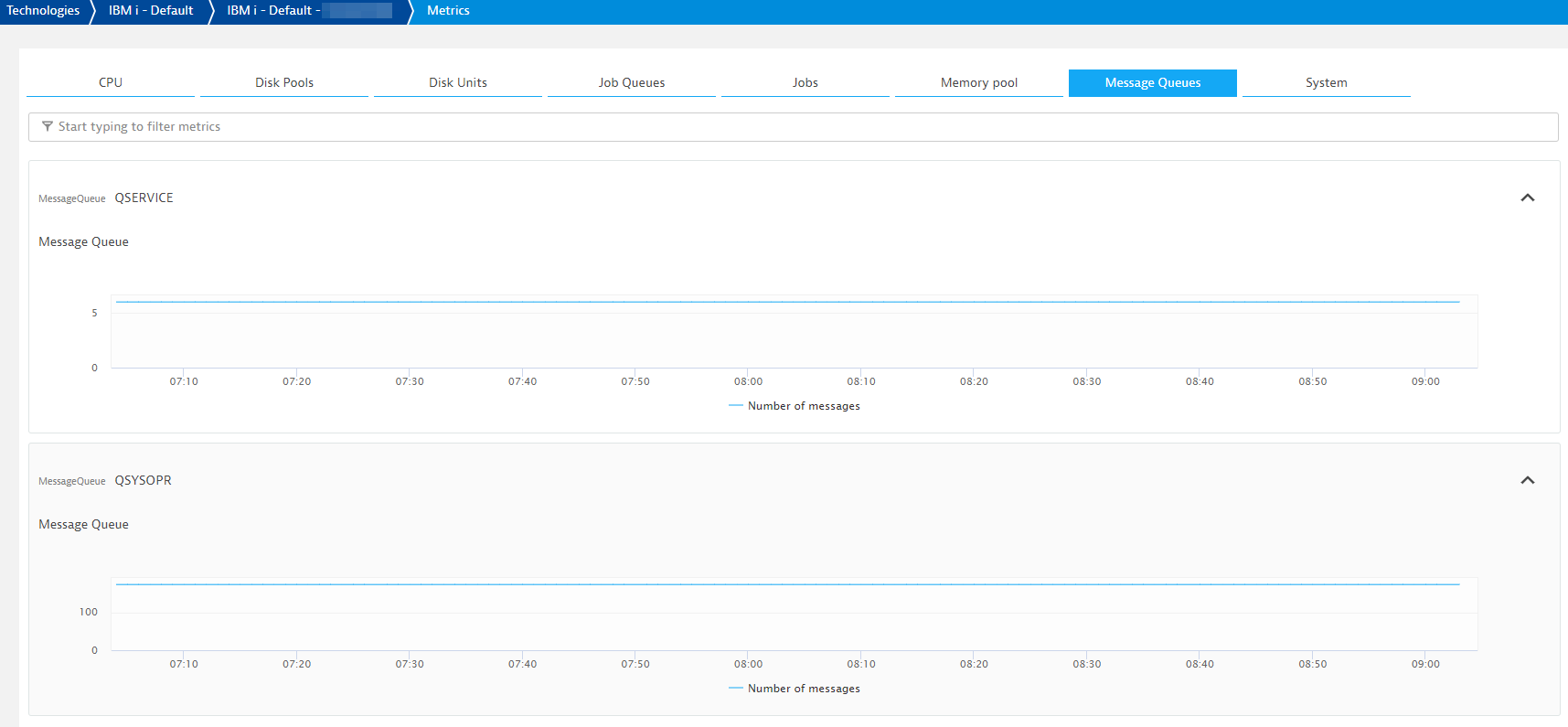Open the System tab

[x=1327, y=82]
